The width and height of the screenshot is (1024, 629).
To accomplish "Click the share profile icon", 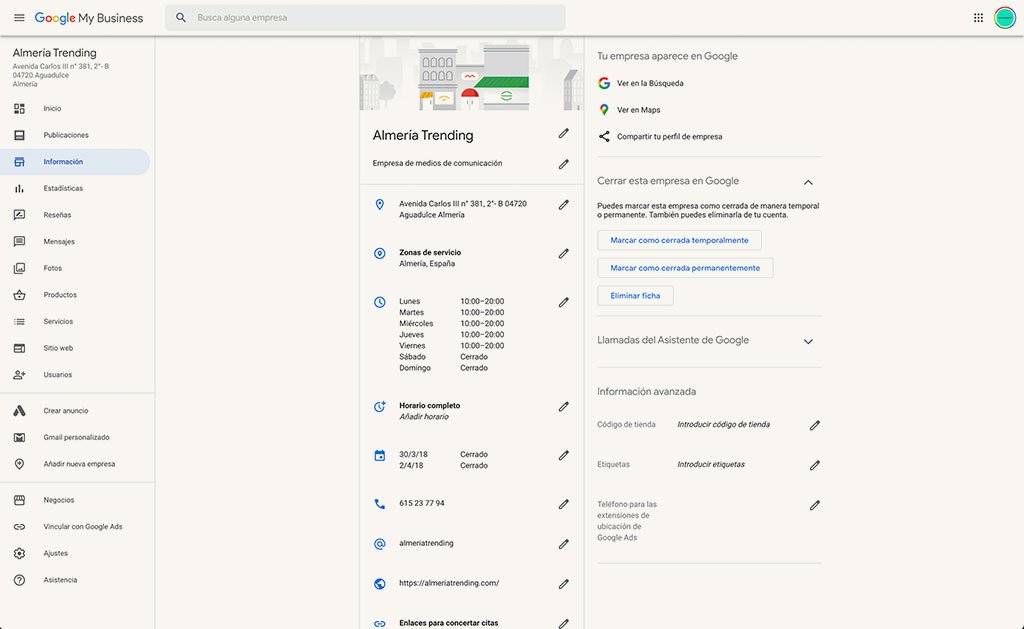I will [x=604, y=137].
